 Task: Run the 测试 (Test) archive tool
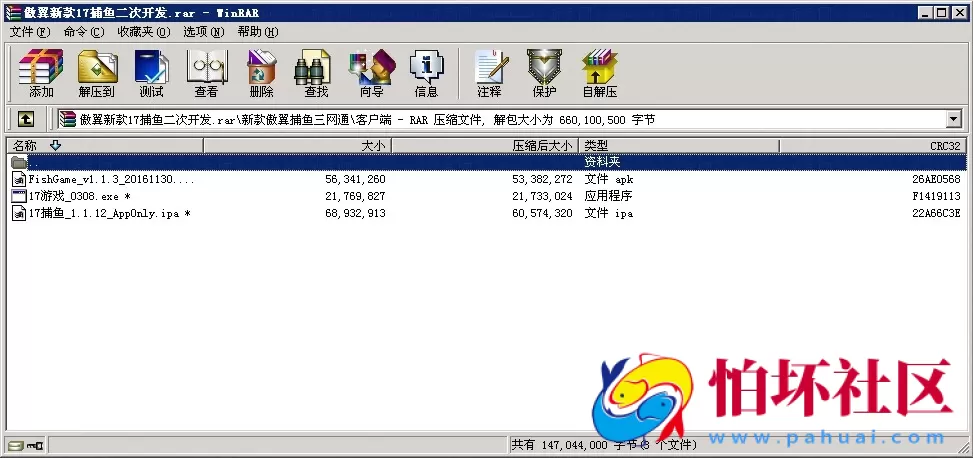click(151, 72)
